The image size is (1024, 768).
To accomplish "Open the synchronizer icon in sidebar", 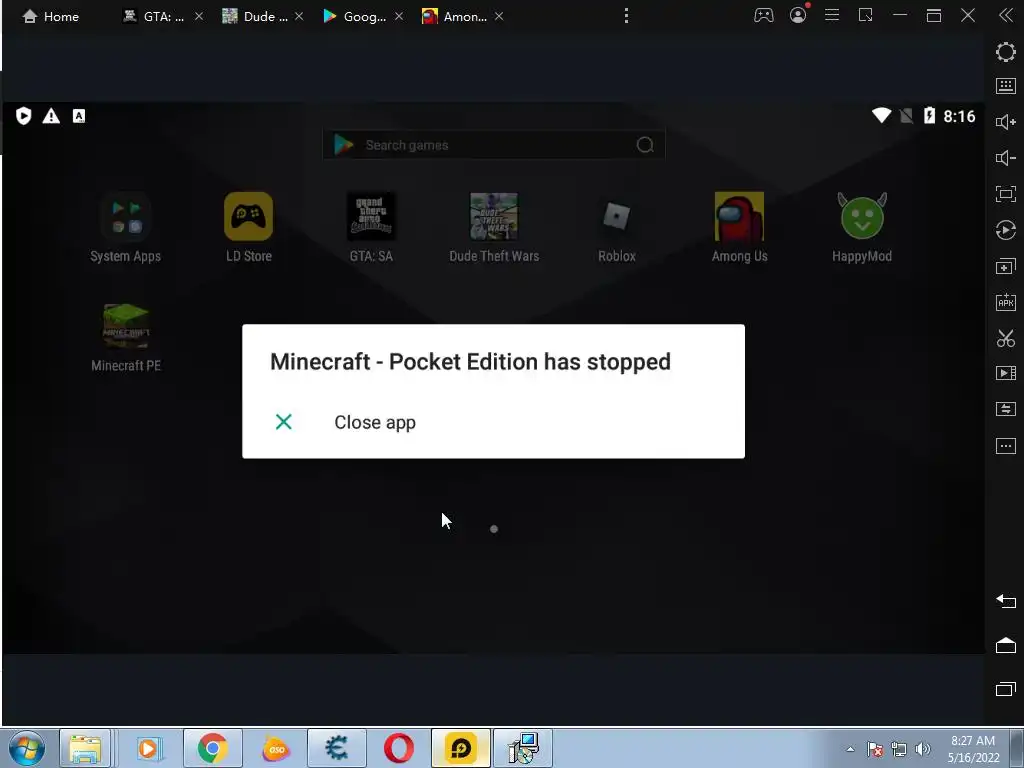I will tap(1006, 409).
